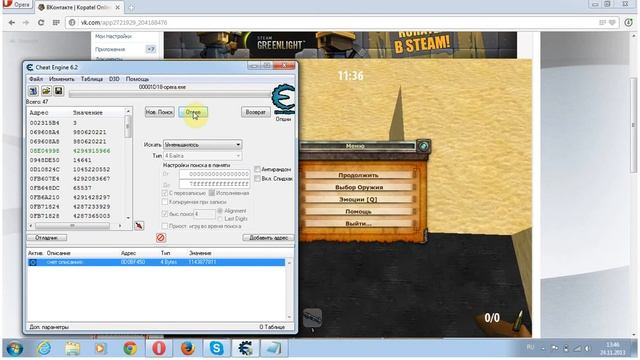The width and height of the screenshot is (640, 360).
Task: Open Firefox from the taskbar
Action: point(187,349)
